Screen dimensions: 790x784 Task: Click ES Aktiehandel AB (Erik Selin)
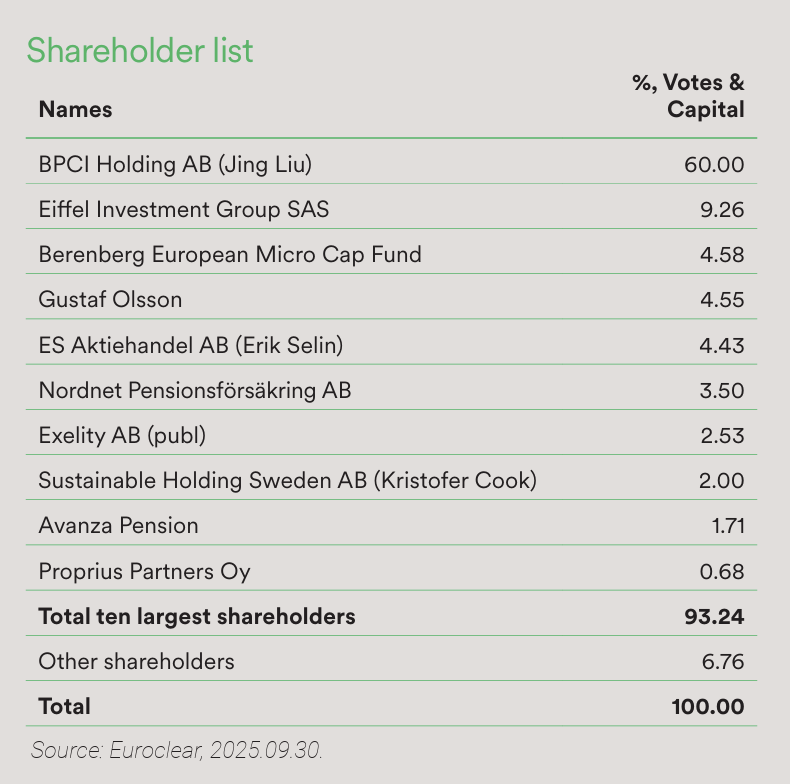pyautogui.click(x=191, y=345)
